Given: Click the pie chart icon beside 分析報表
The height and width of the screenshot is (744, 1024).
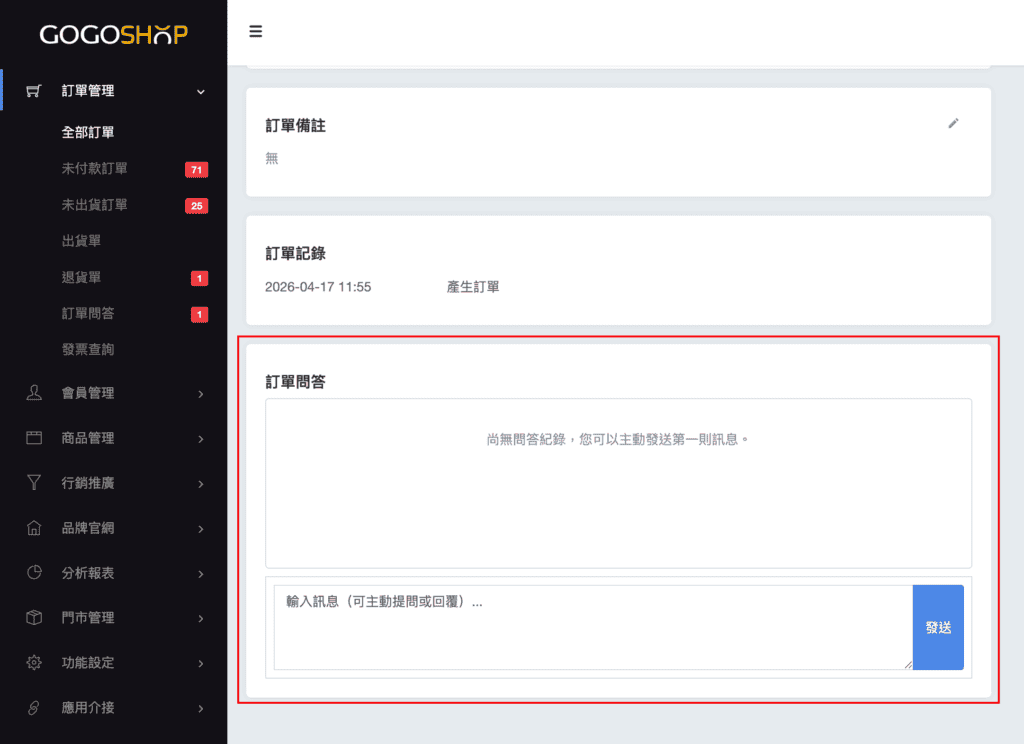Looking at the screenshot, I should pos(34,573).
